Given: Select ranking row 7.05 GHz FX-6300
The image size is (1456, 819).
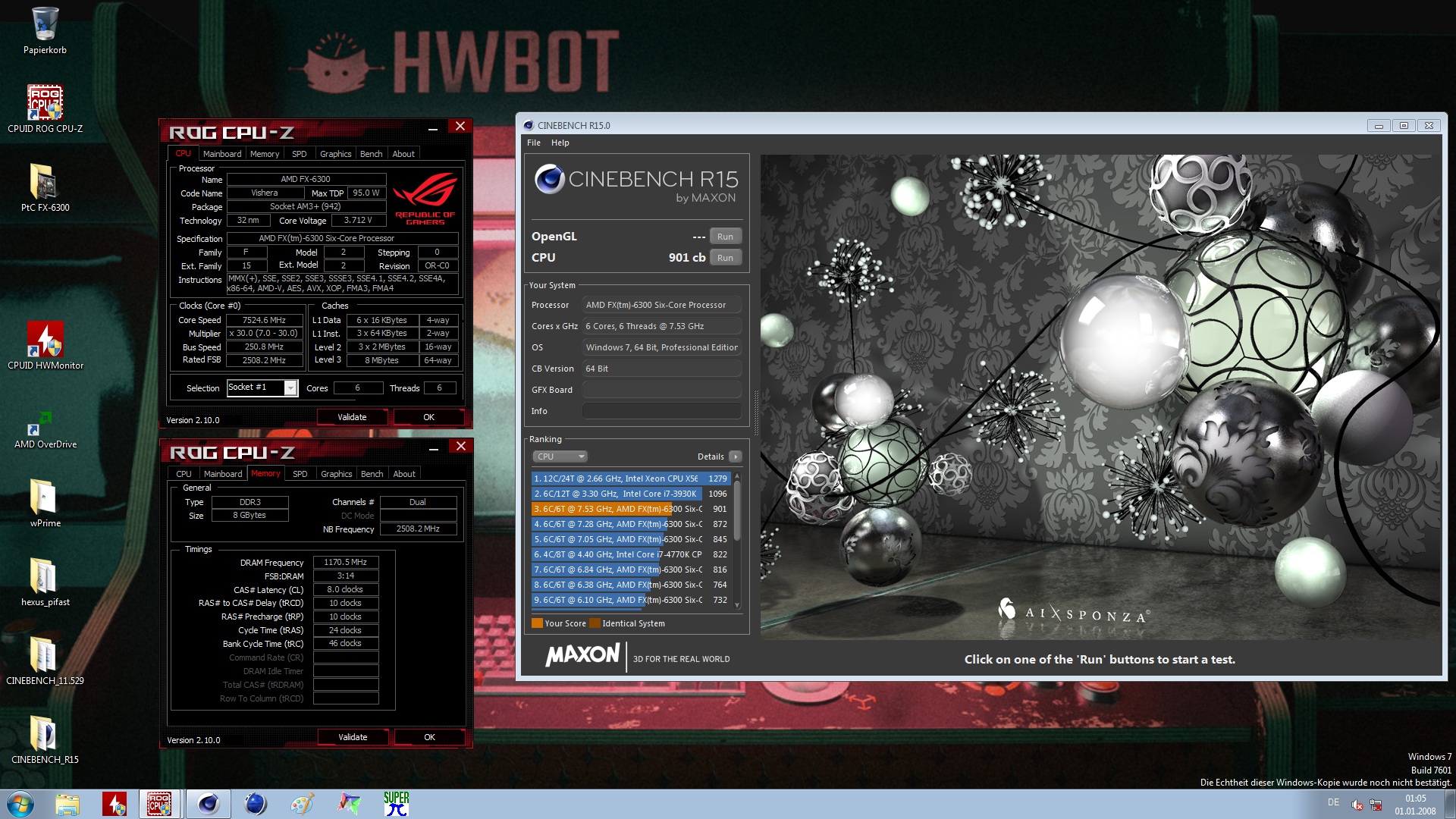Looking at the screenshot, I should (630, 539).
